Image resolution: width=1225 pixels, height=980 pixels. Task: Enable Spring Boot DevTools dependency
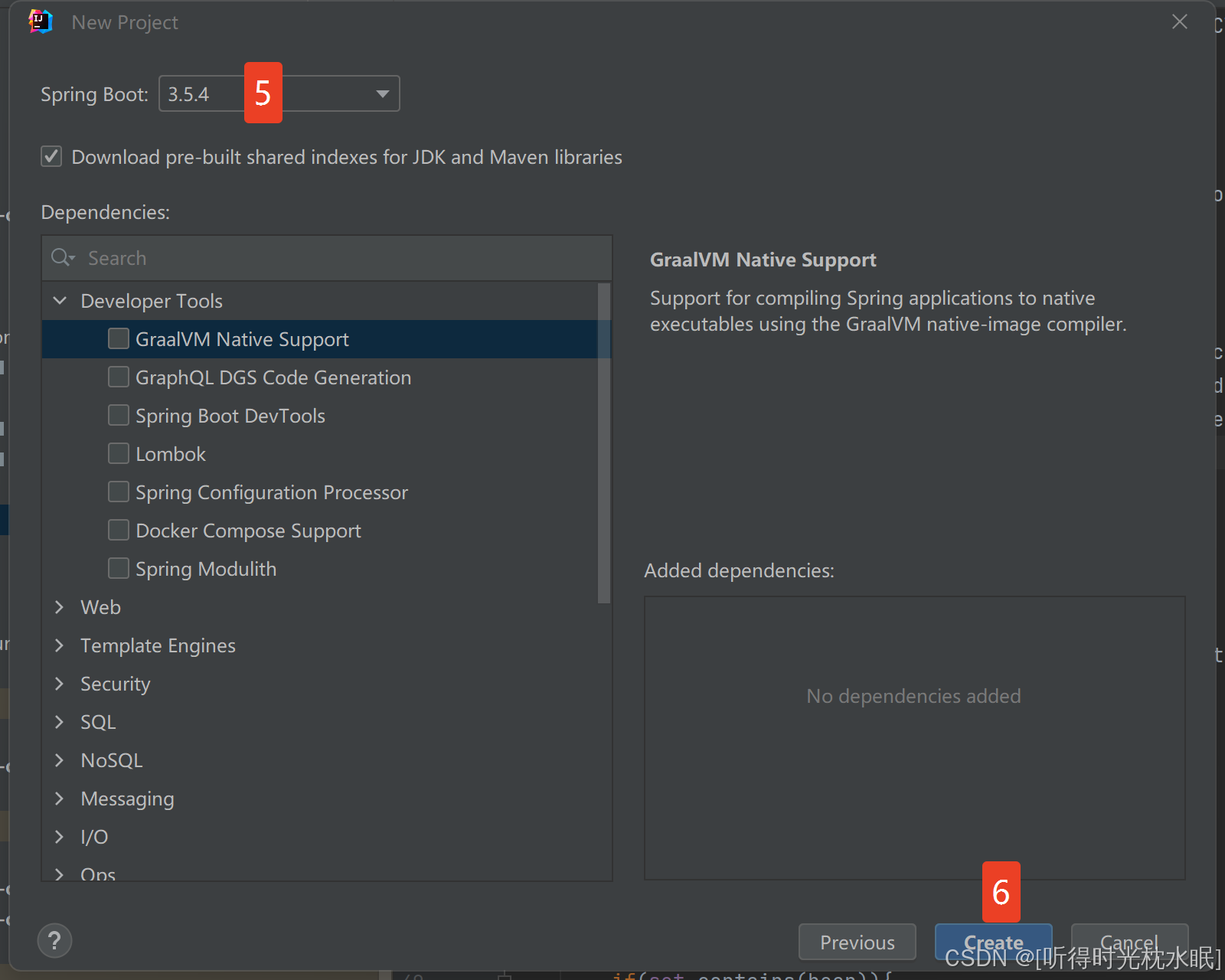coord(119,415)
